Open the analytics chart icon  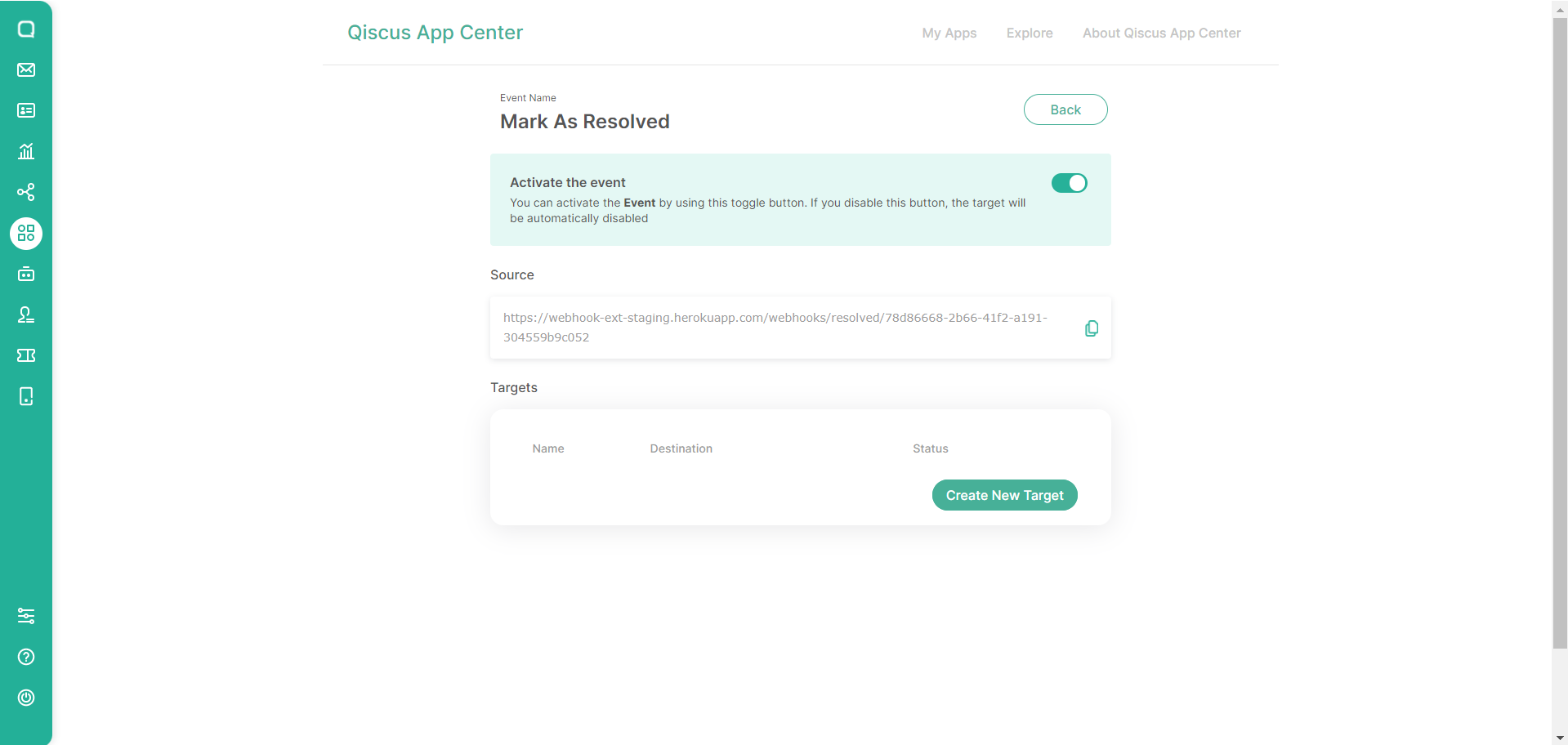click(26, 151)
